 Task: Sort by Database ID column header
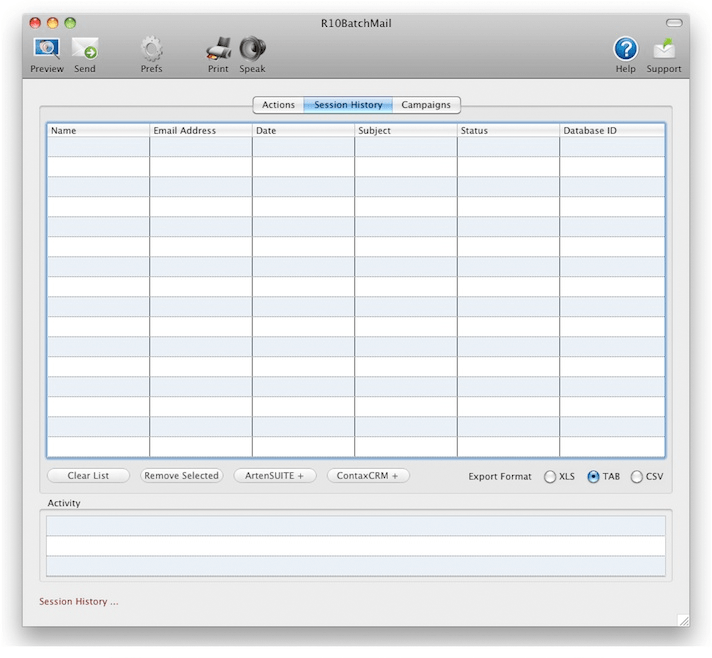point(612,130)
